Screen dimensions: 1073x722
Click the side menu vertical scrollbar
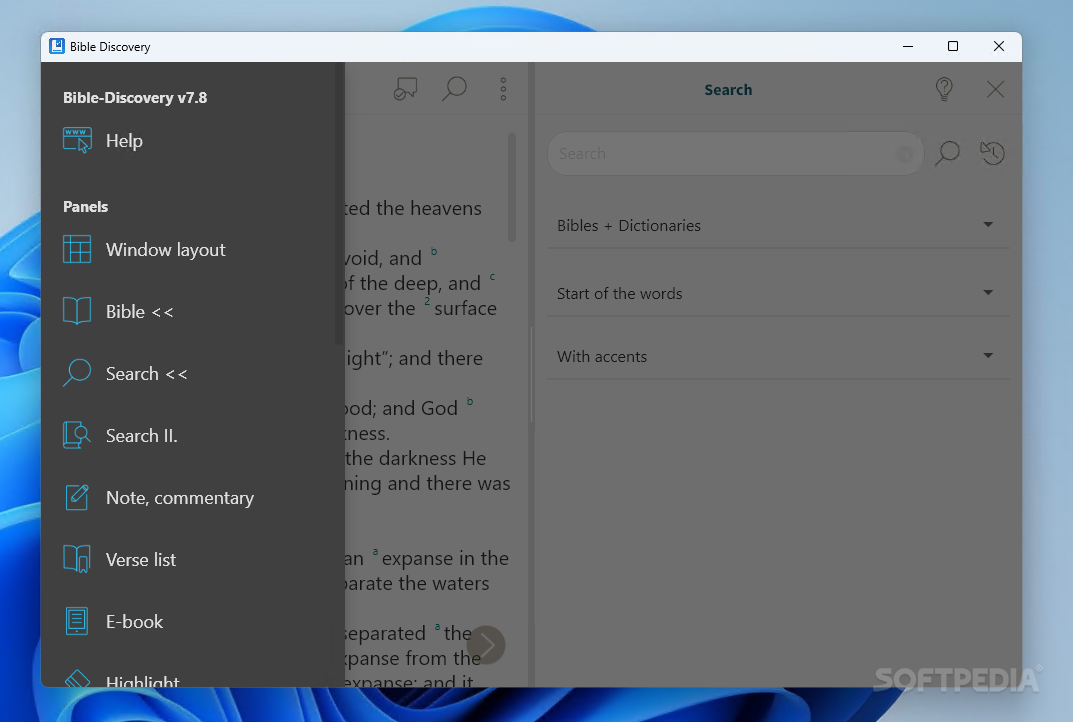339,204
